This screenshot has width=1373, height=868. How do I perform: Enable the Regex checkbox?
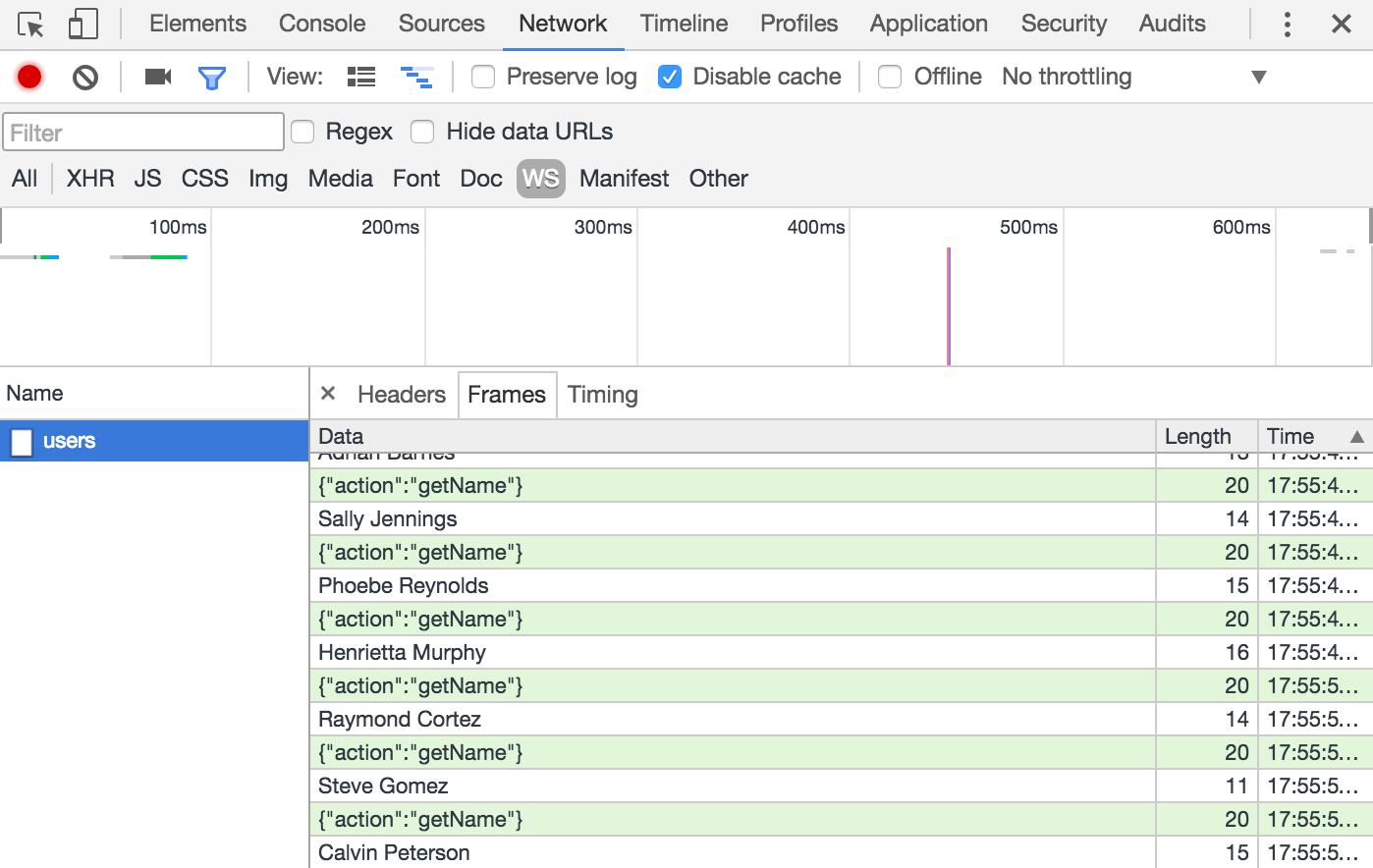302,131
